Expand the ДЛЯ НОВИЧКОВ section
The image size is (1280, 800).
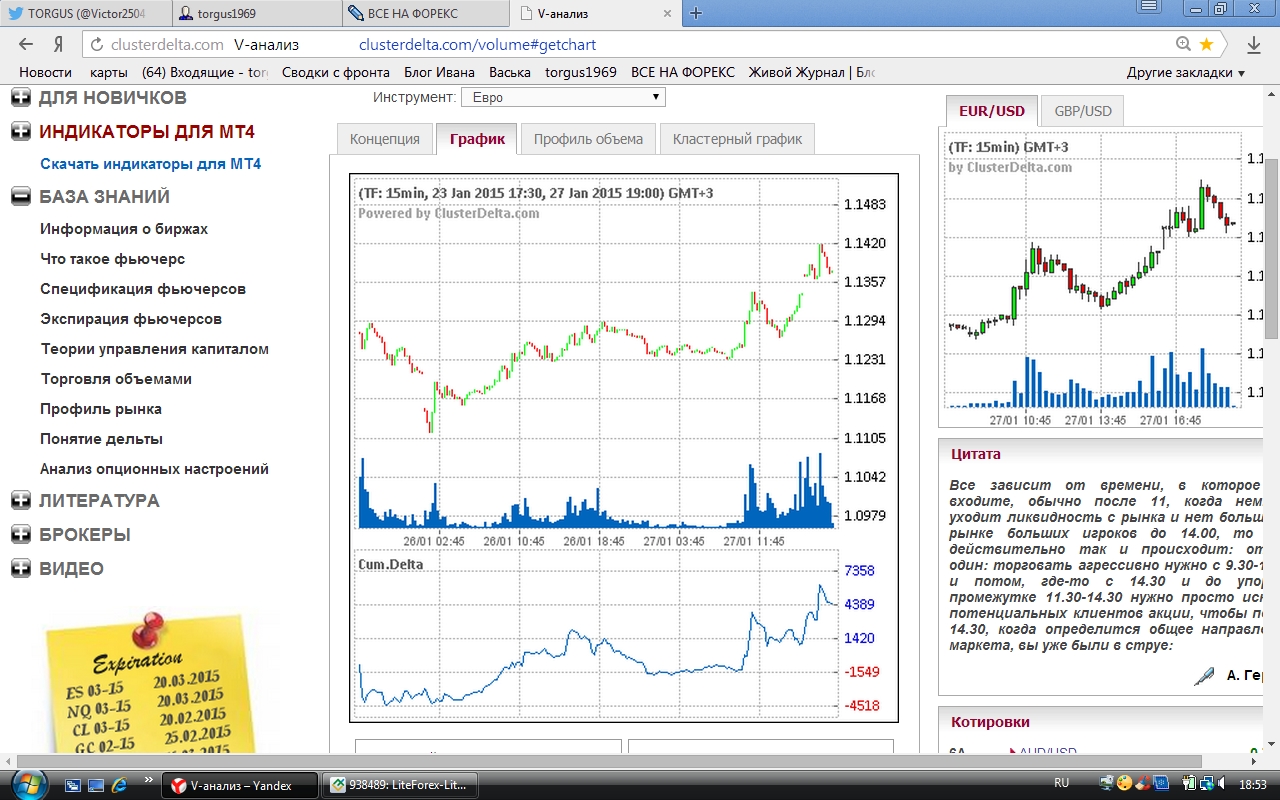tap(20, 98)
